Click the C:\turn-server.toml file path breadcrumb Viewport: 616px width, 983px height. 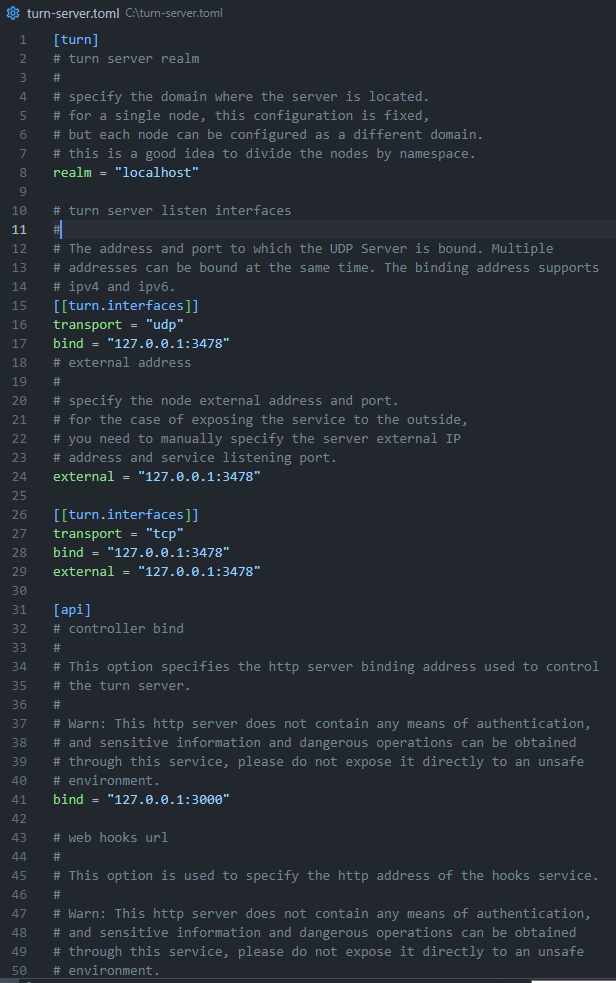(174, 13)
